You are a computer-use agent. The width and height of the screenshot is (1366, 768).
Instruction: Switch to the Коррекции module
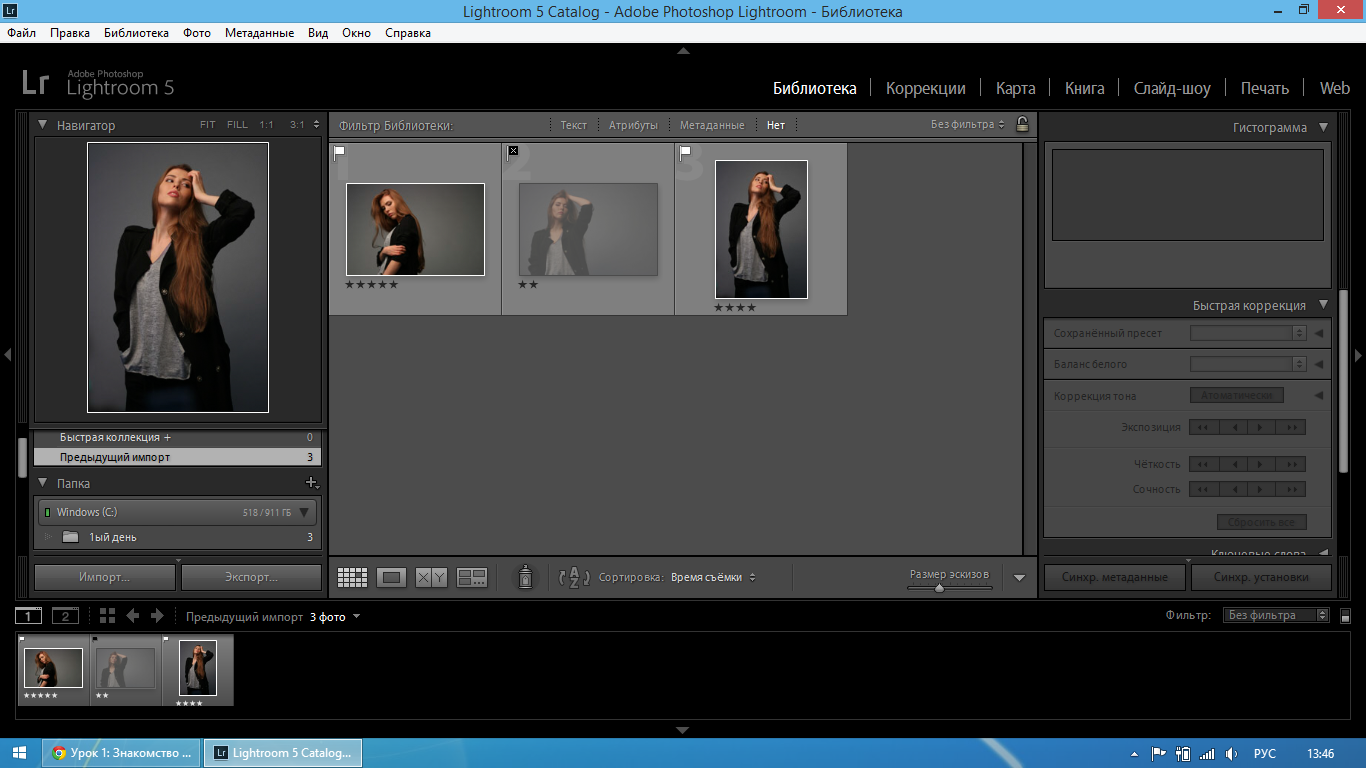[x=926, y=88]
